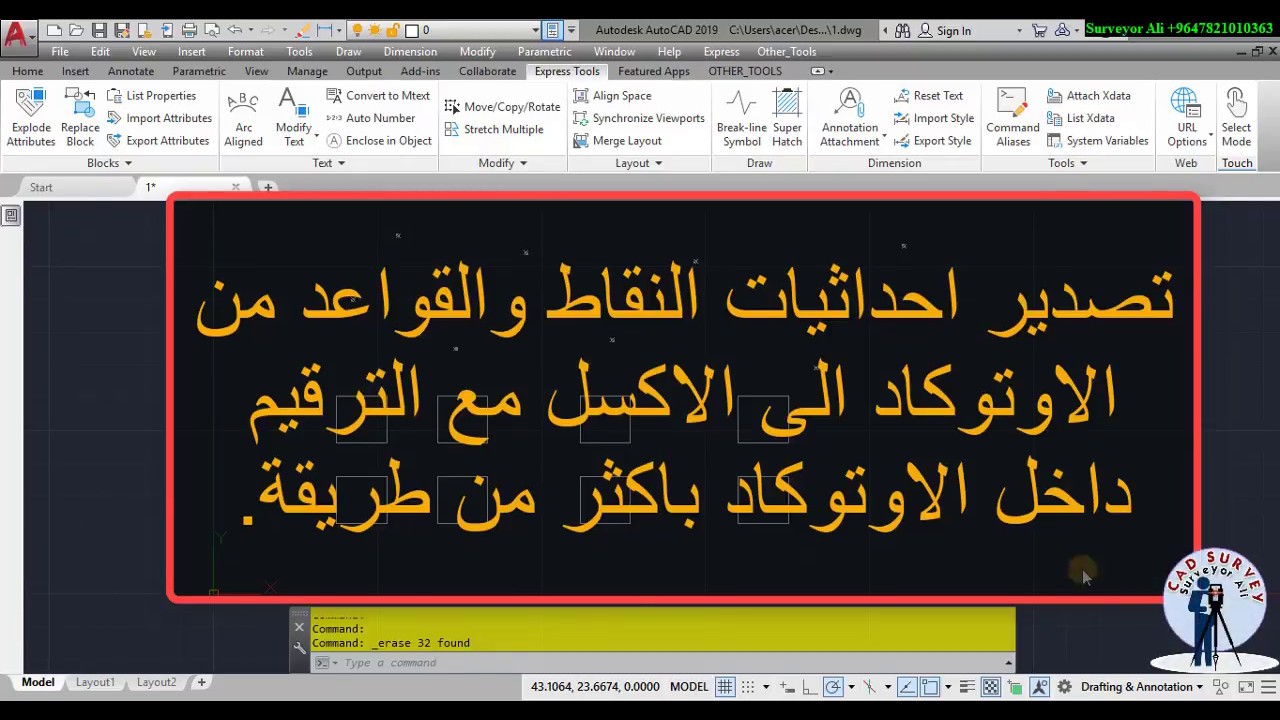Open the Dimension menu
The width and height of the screenshot is (1280, 720).
pyautogui.click(x=410, y=52)
